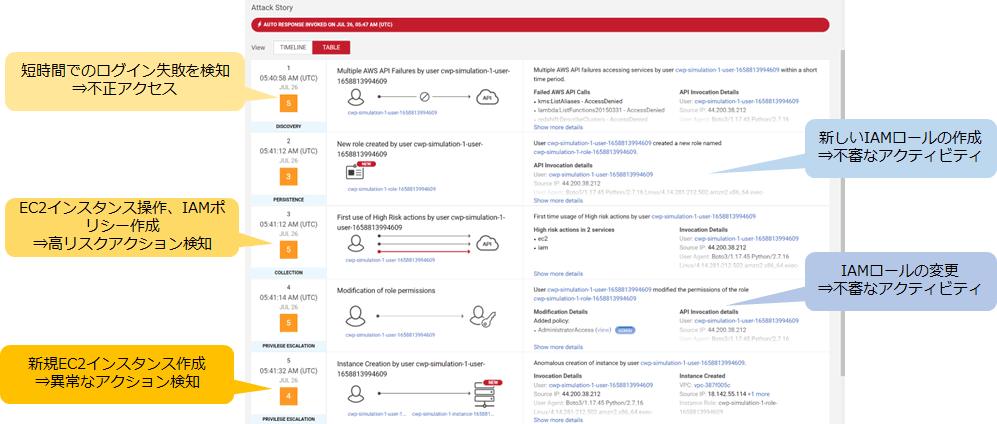
Task: Click severity badge 5 in the COLLECTION event
Action: pyautogui.click(x=289, y=250)
